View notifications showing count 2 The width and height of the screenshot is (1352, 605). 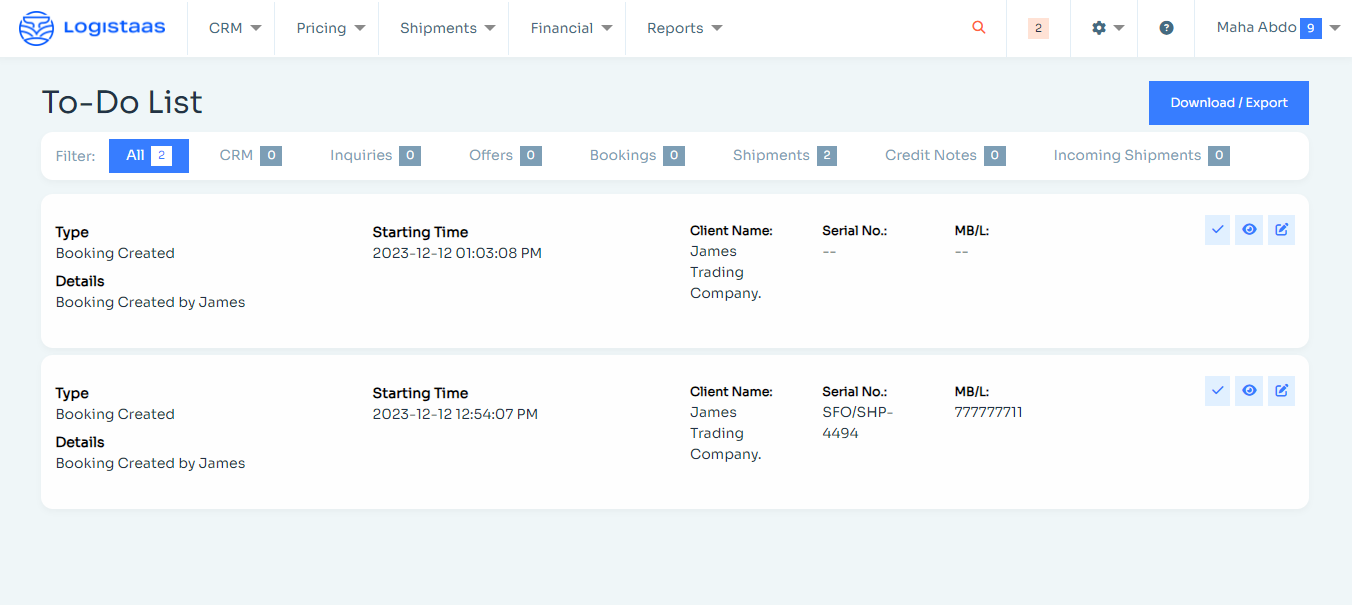pos(1038,27)
